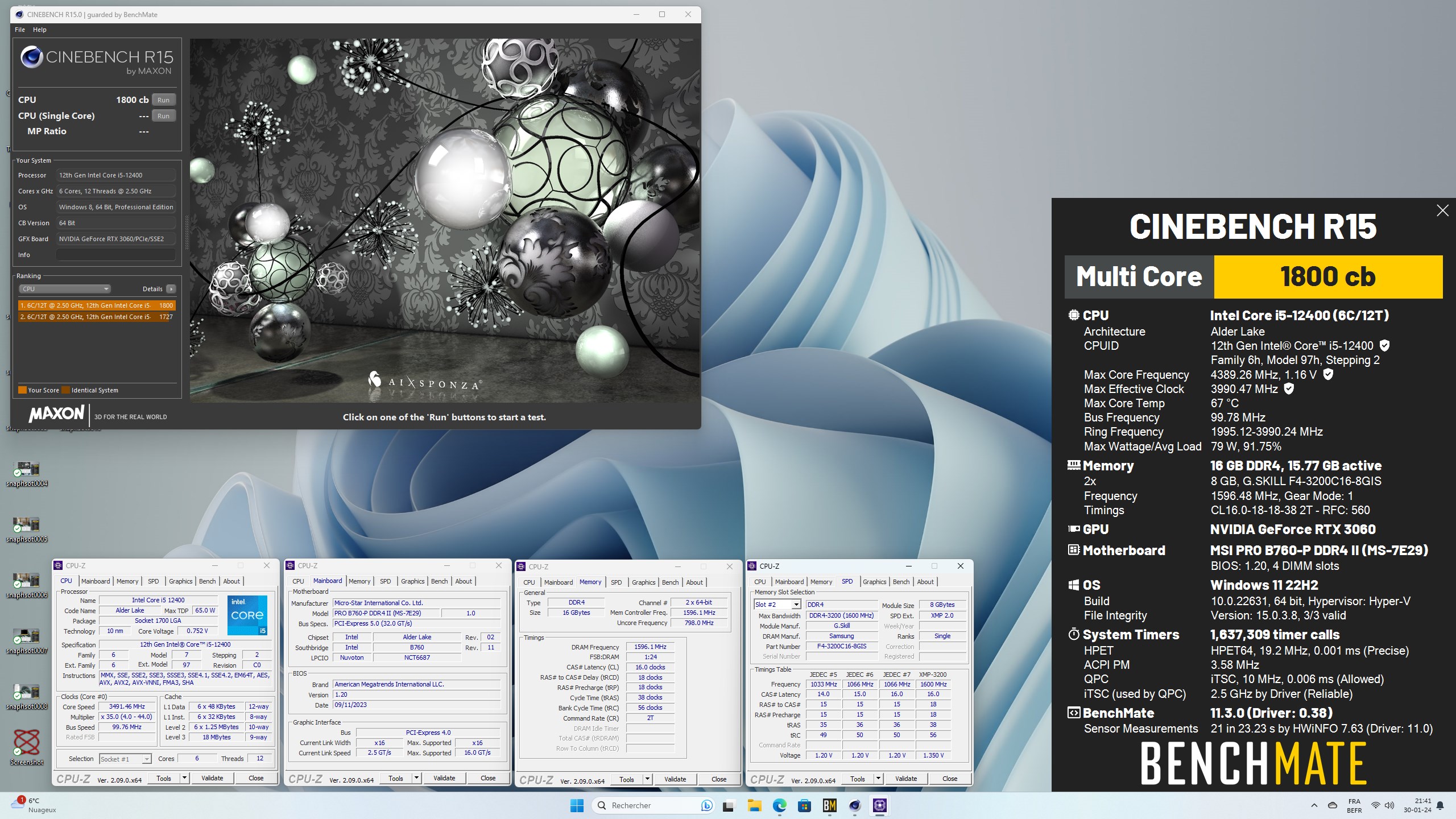Switch to Bench tab in first CPU-Z window
Image resolution: width=1456 pixels, height=819 pixels.
208,581
